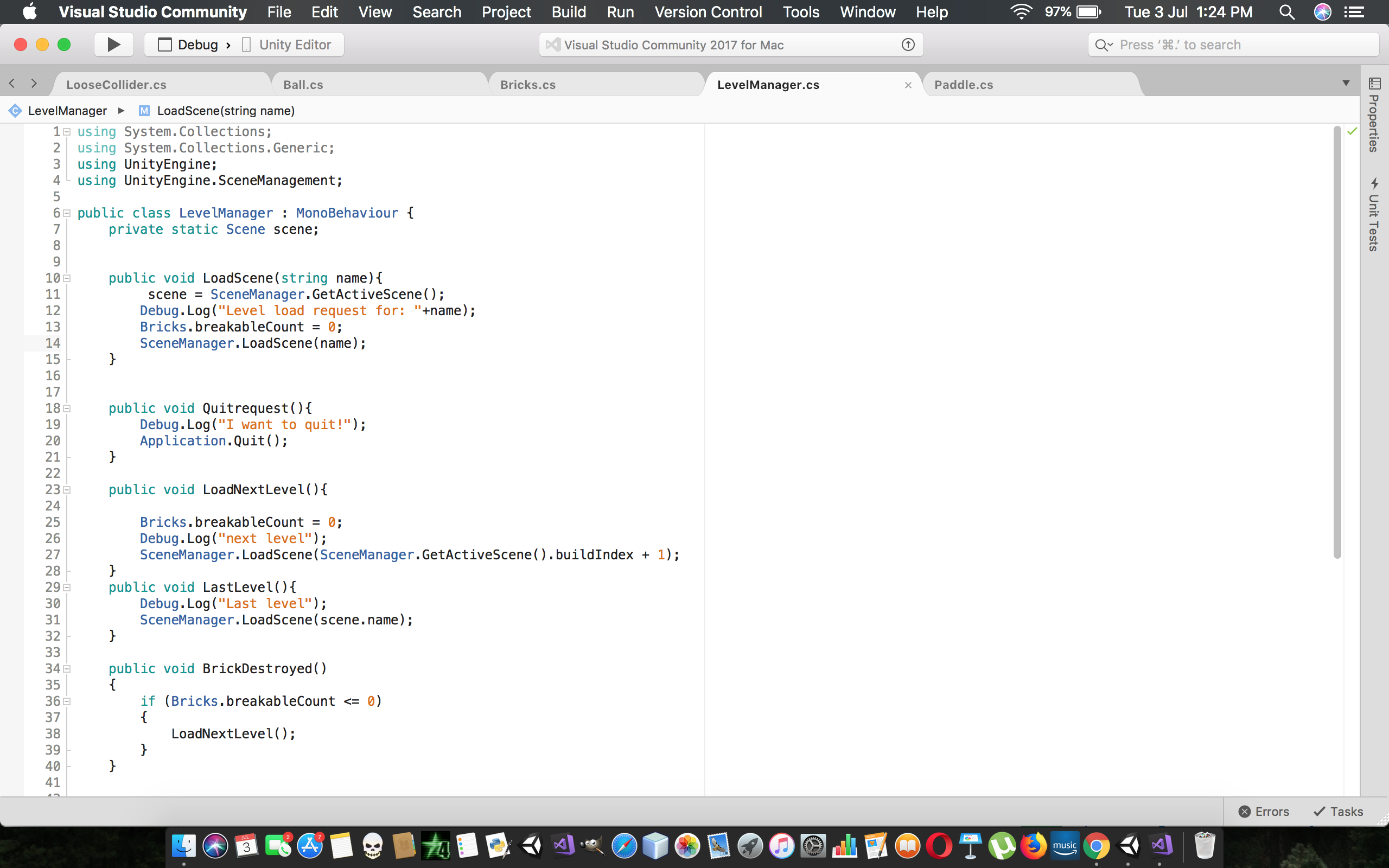Open the document tabs overflow dropdown
Screen dimensions: 1389x868
coord(1346,84)
